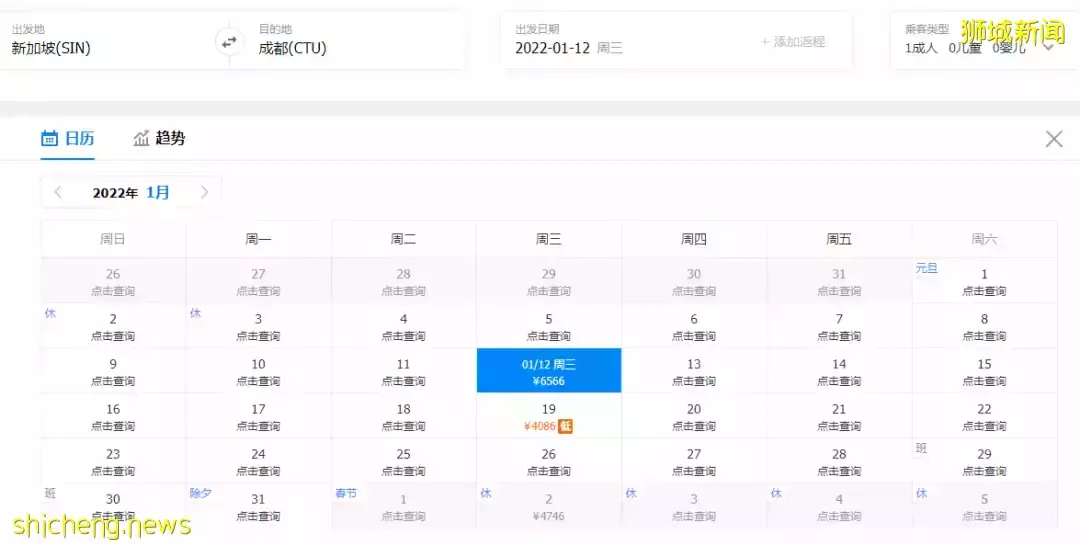Query fares for December 28 cell
Viewport: 1080px width, 545px height.
coord(404,281)
